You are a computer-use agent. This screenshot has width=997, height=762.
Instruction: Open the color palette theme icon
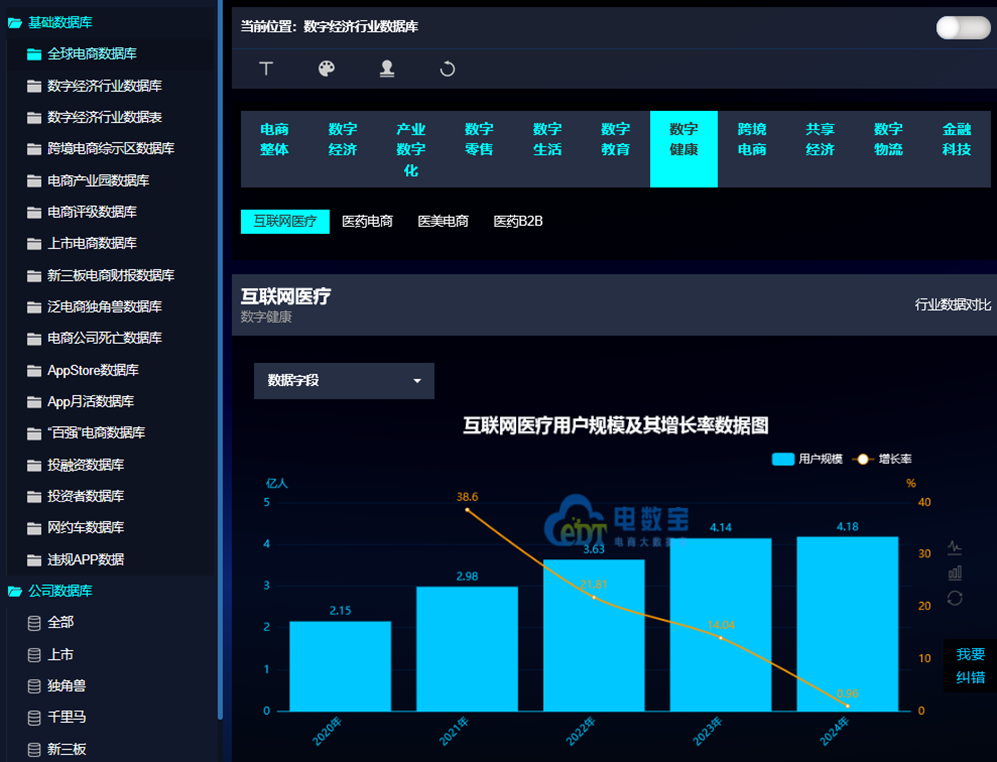[326, 69]
